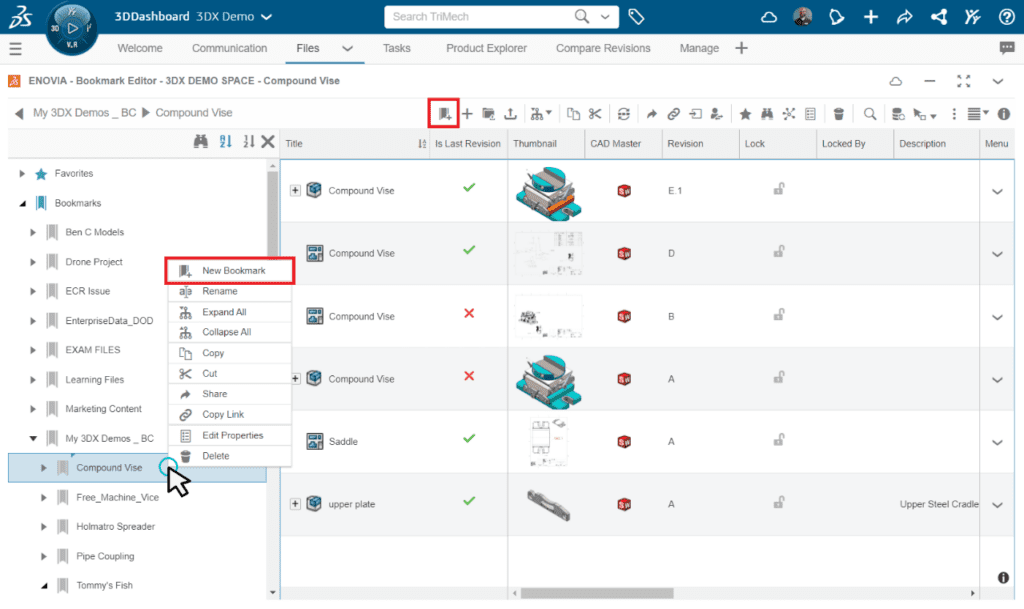The height and width of the screenshot is (609, 1024).
Task: Click the magnifier search toolbar icon
Action: (x=869, y=114)
